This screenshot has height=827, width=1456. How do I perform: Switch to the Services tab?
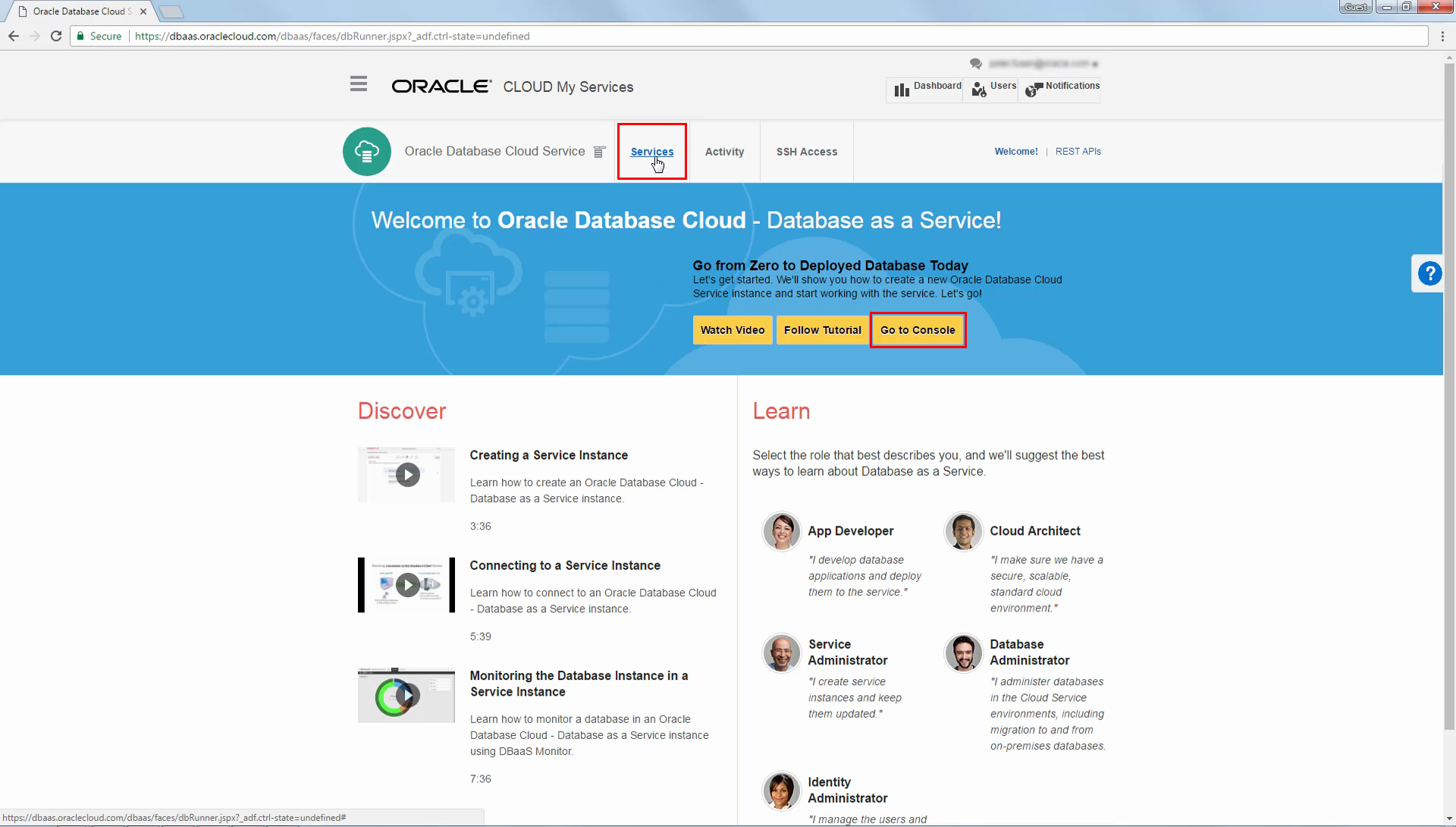pyautogui.click(x=652, y=152)
